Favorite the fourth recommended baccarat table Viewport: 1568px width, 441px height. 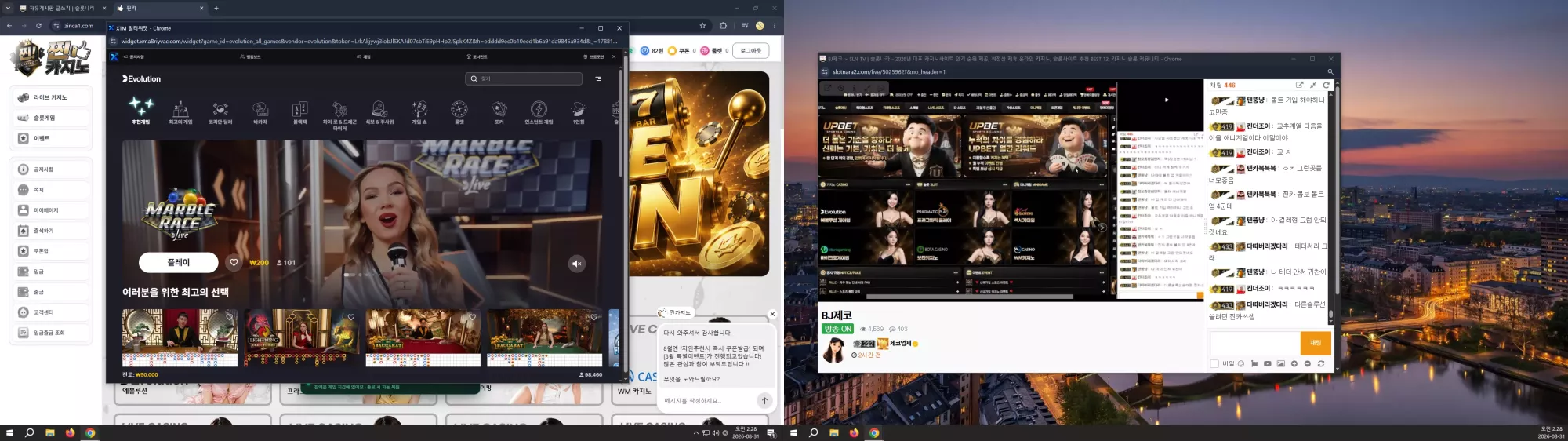tap(593, 317)
